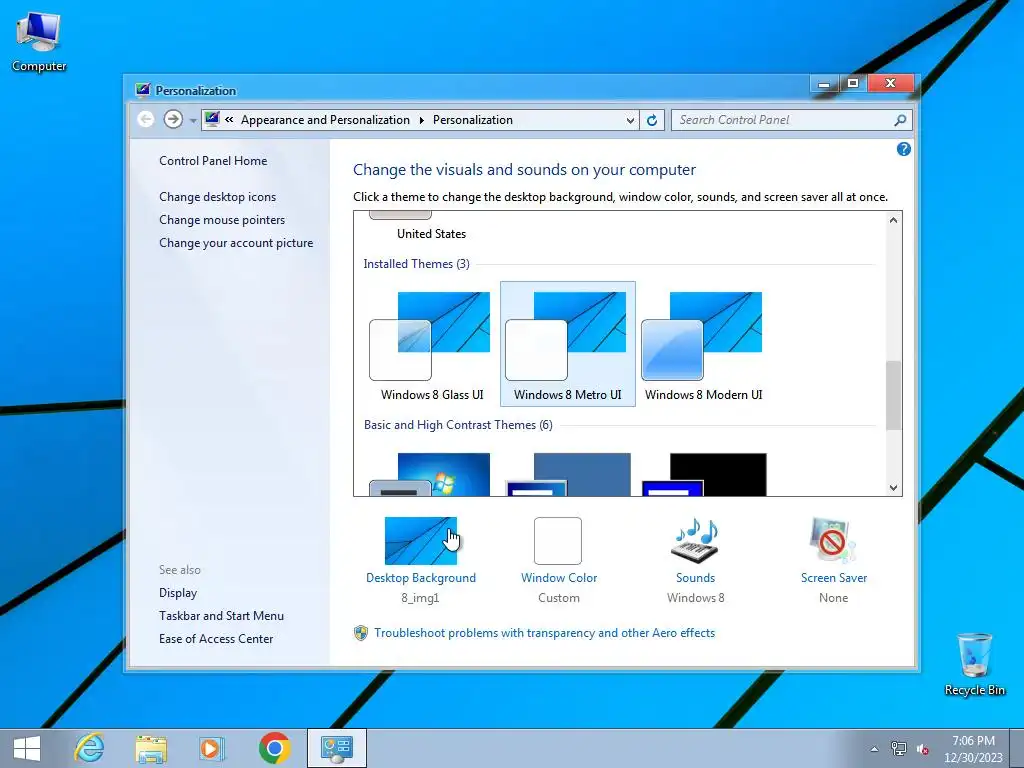This screenshot has height=768, width=1024.
Task: Click the Forward arrow button
Action: point(173,120)
